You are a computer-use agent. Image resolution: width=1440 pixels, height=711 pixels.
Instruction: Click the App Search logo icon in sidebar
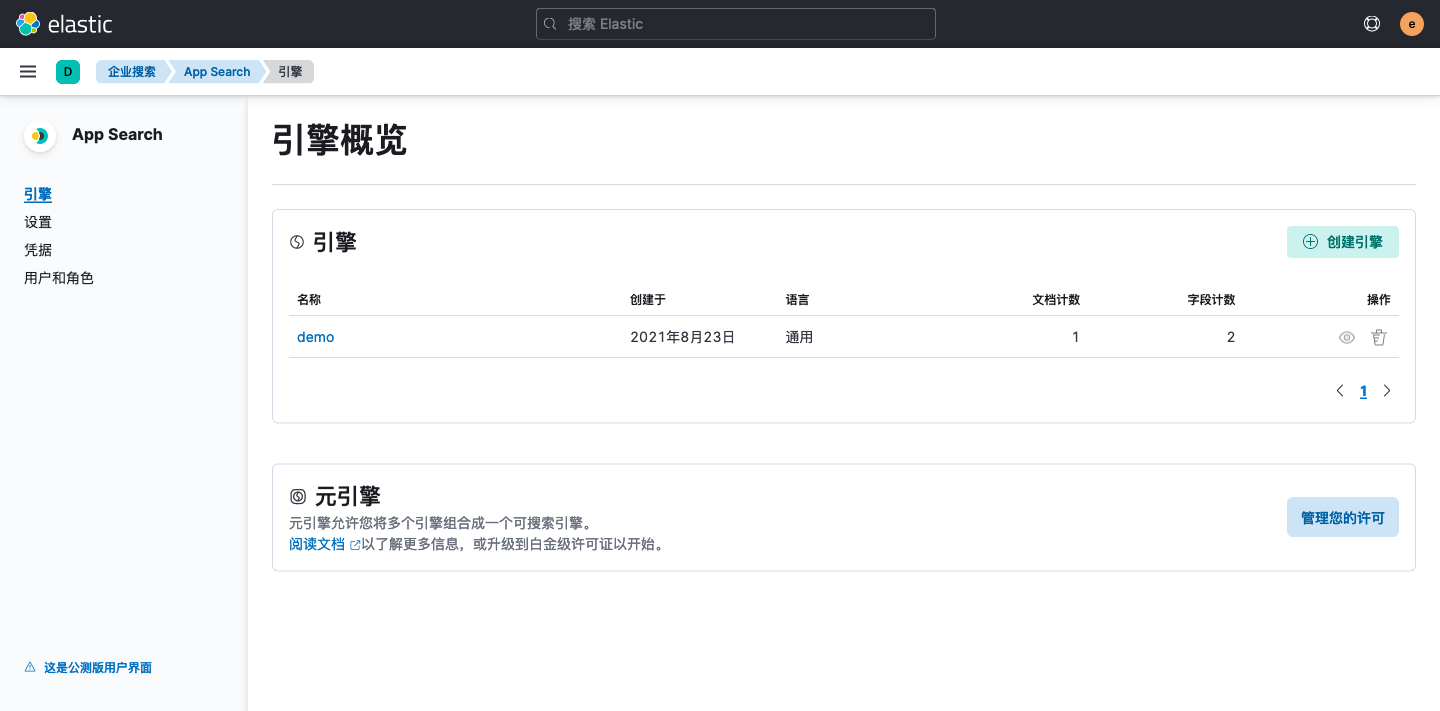[x=40, y=136]
